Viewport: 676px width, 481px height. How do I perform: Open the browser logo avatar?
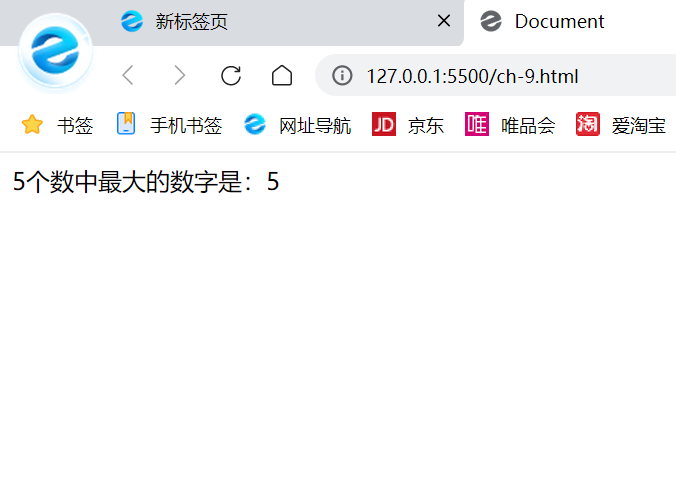pyautogui.click(x=55, y=51)
